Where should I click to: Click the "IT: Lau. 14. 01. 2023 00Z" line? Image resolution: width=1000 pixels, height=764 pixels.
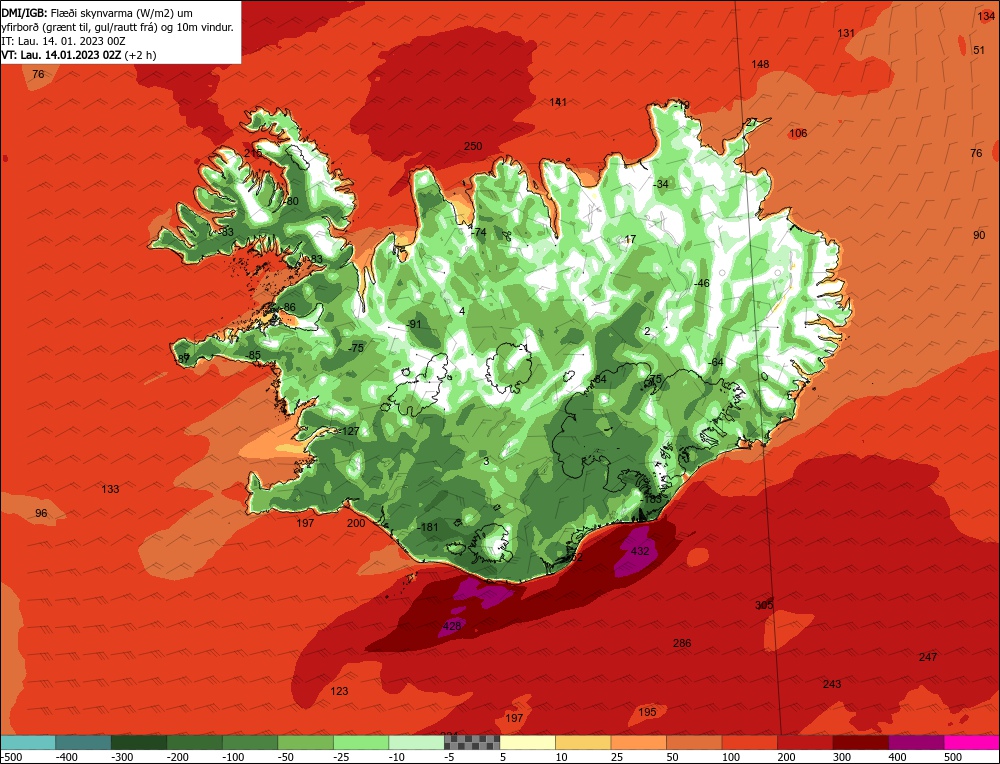click(x=64, y=41)
